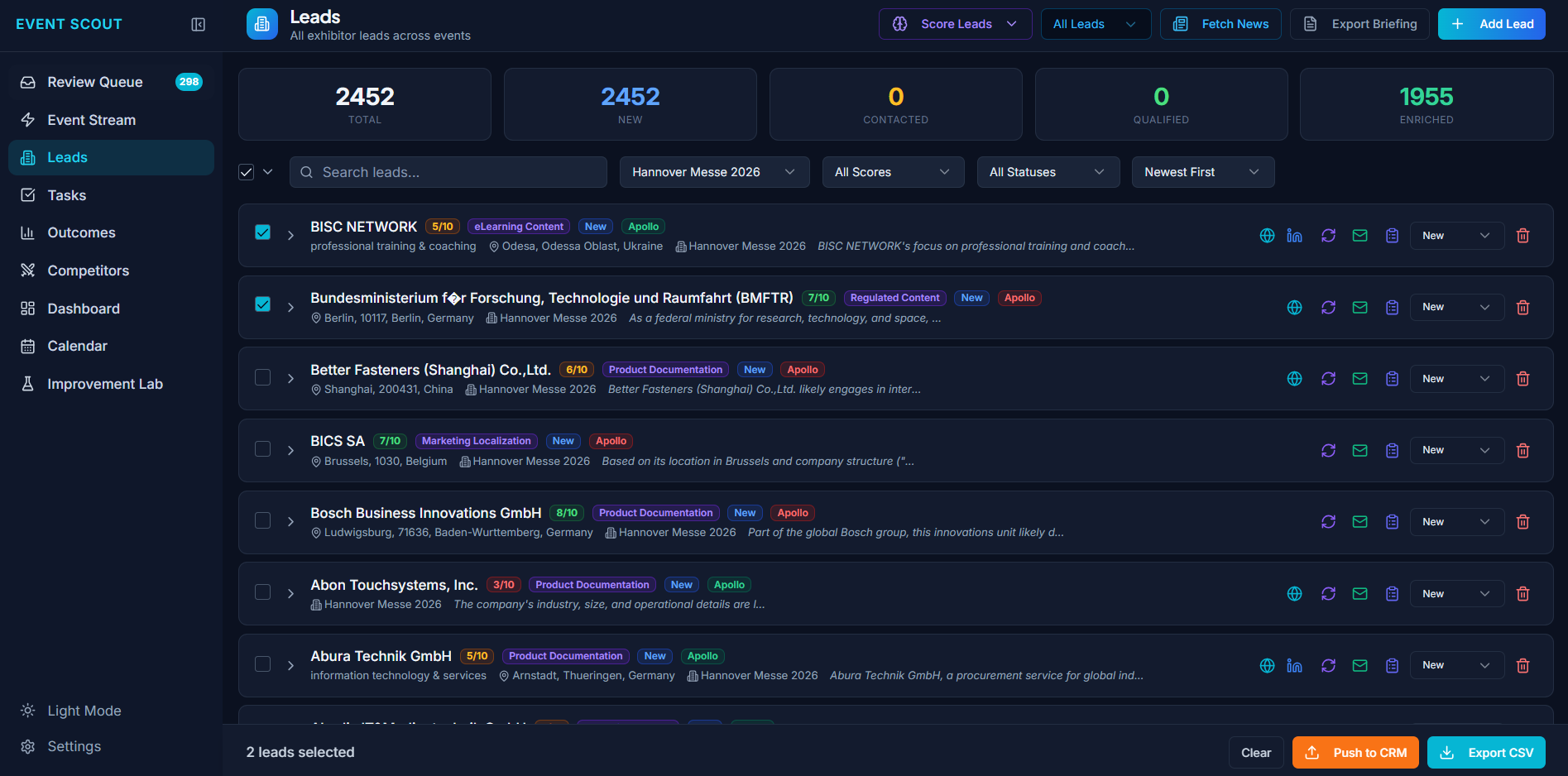Click email icon for Abon Touchsystems
Image resolution: width=1568 pixels, height=776 pixels.
[1359, 594]
